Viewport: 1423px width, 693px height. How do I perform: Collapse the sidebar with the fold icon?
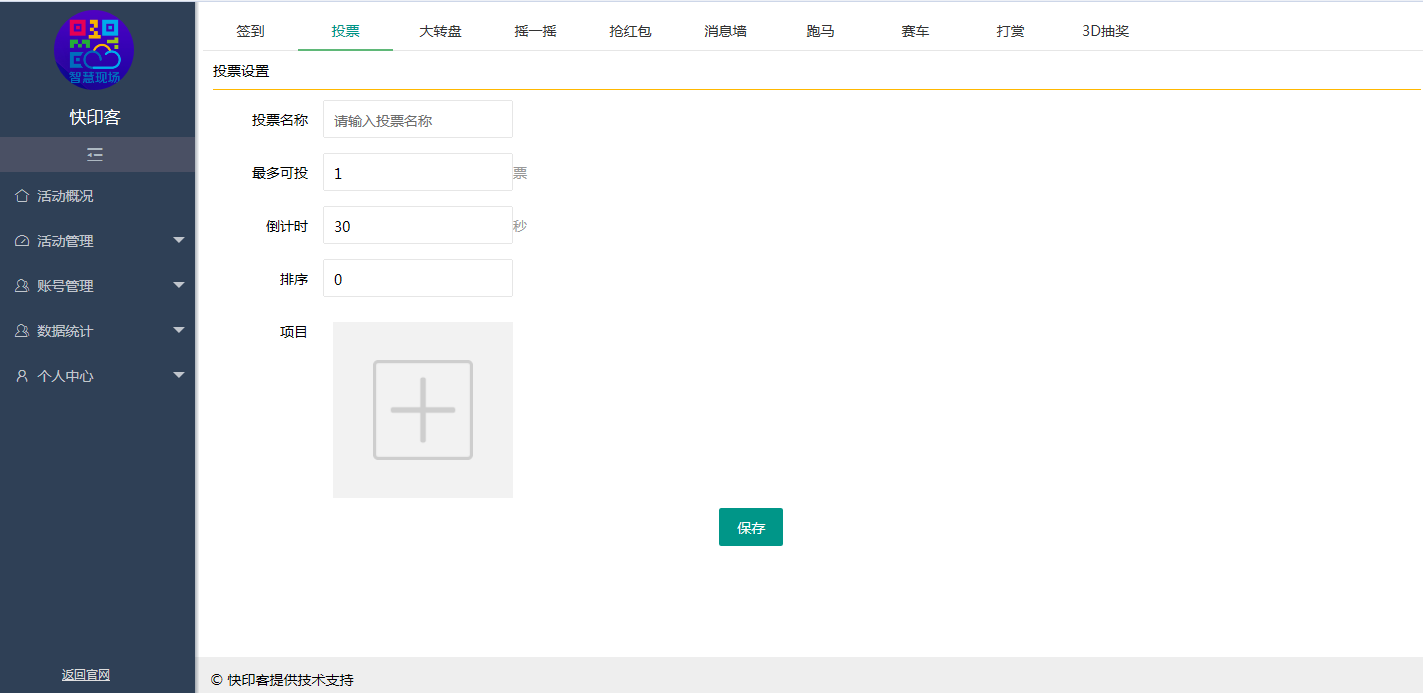pyautogui.click(x=95, y=155)
